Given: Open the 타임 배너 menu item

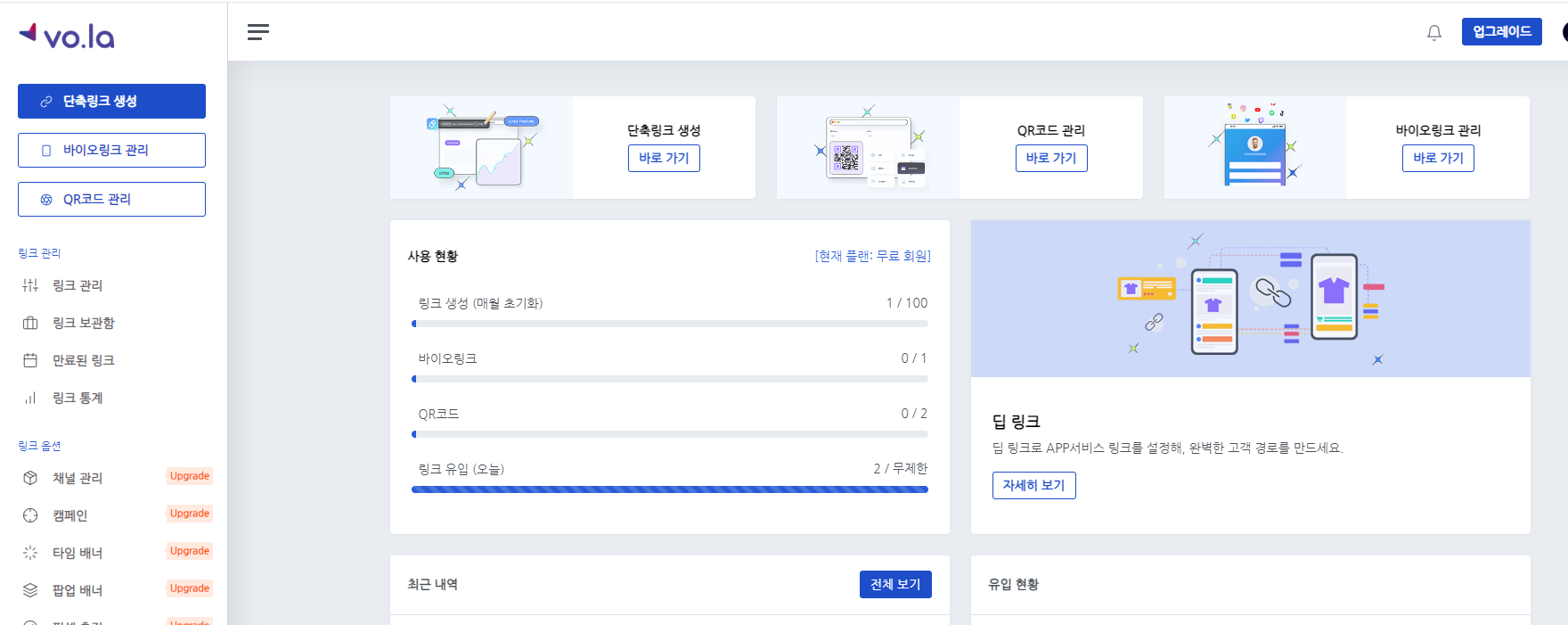Looking at the screenshot, I should 78,553.
